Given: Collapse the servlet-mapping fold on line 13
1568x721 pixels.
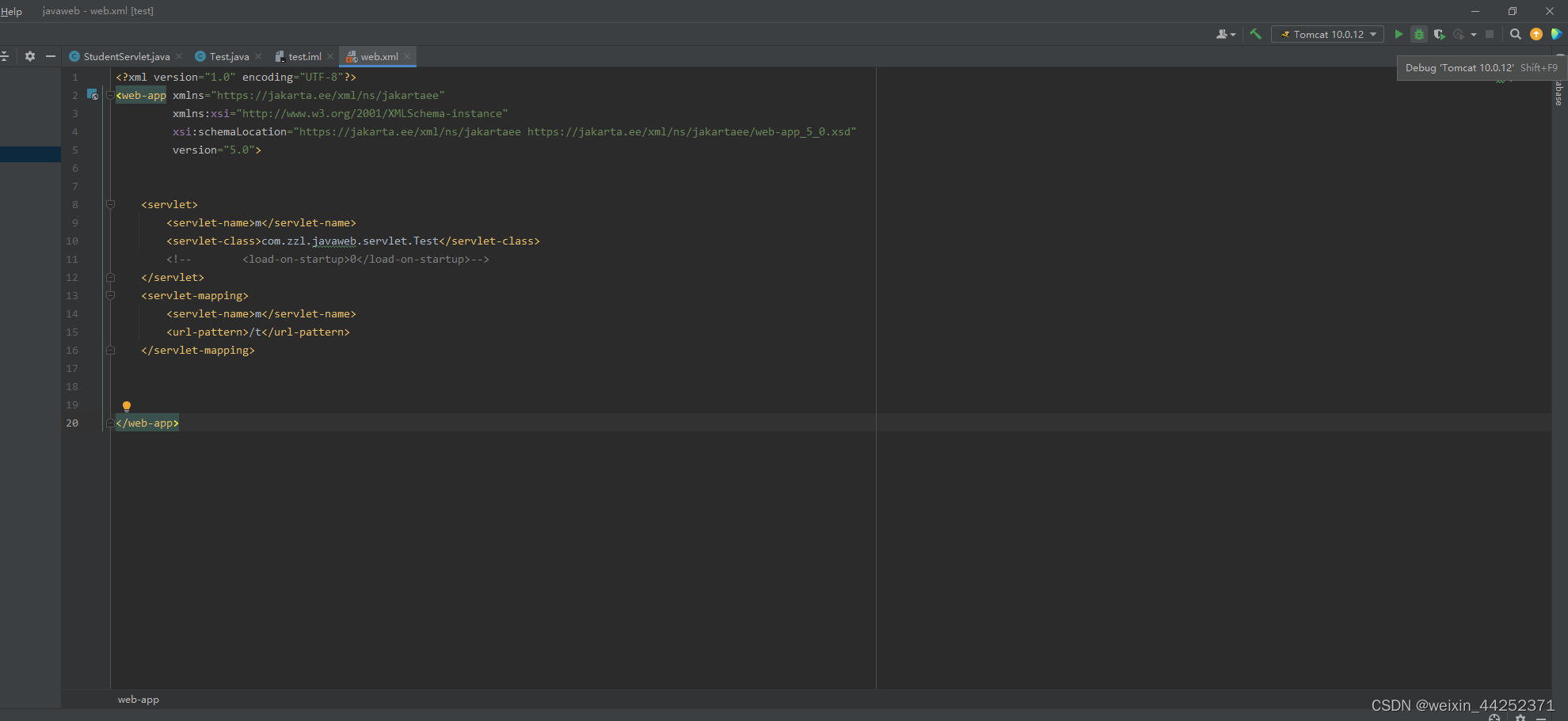Looking at the screenshot, I should [110, 295].
